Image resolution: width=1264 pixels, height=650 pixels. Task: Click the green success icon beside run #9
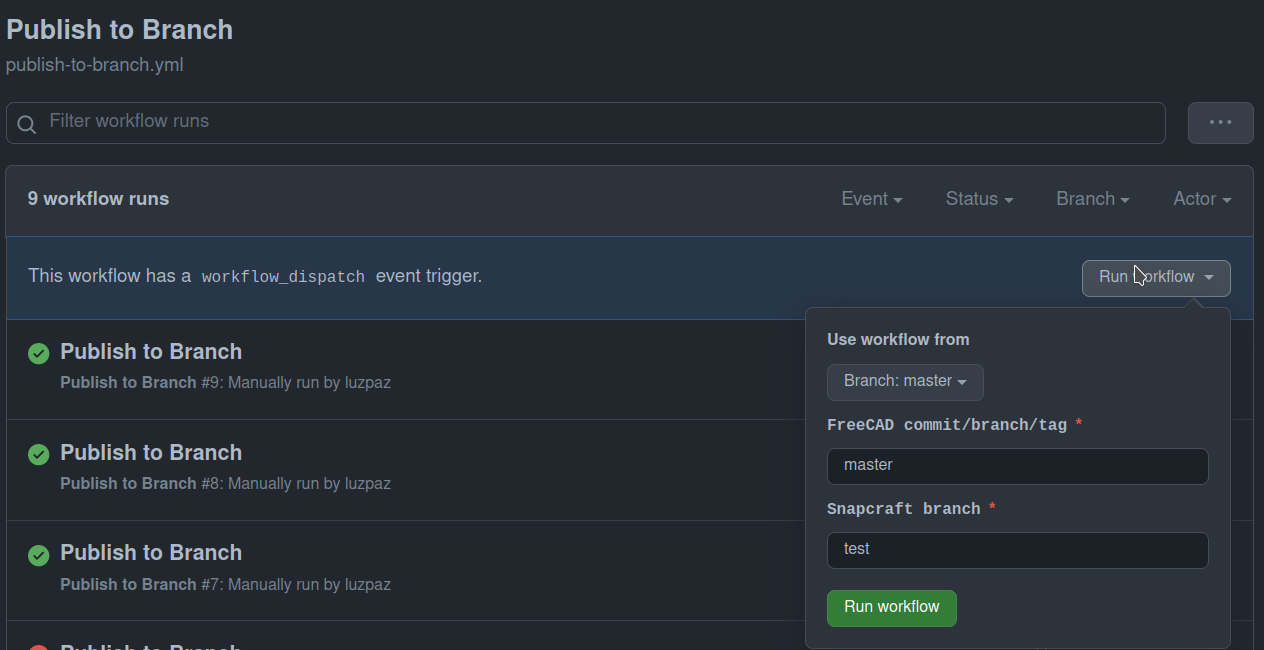[38, 353]
